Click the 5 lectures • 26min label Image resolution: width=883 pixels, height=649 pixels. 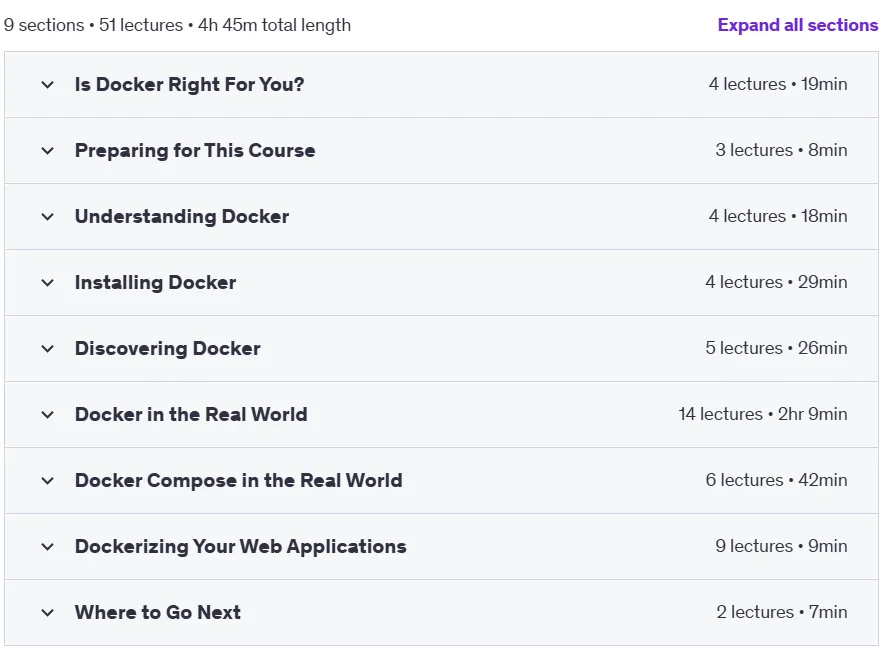pos(776,348)
